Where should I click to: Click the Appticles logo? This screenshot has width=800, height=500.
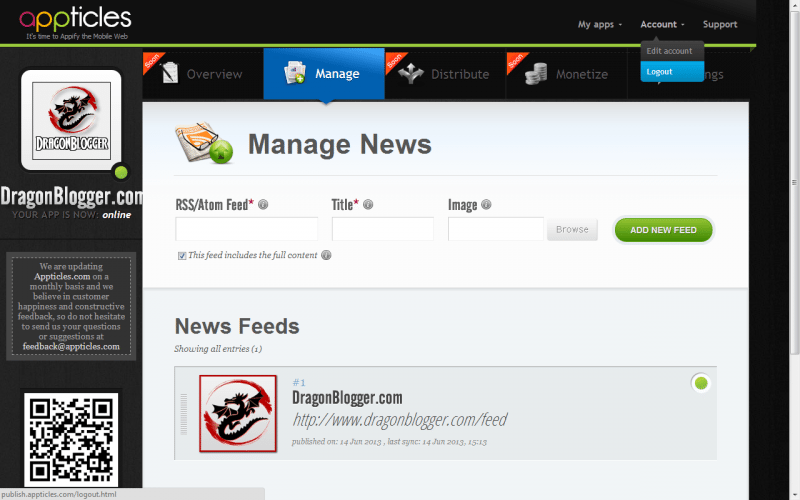coord(76,22)
